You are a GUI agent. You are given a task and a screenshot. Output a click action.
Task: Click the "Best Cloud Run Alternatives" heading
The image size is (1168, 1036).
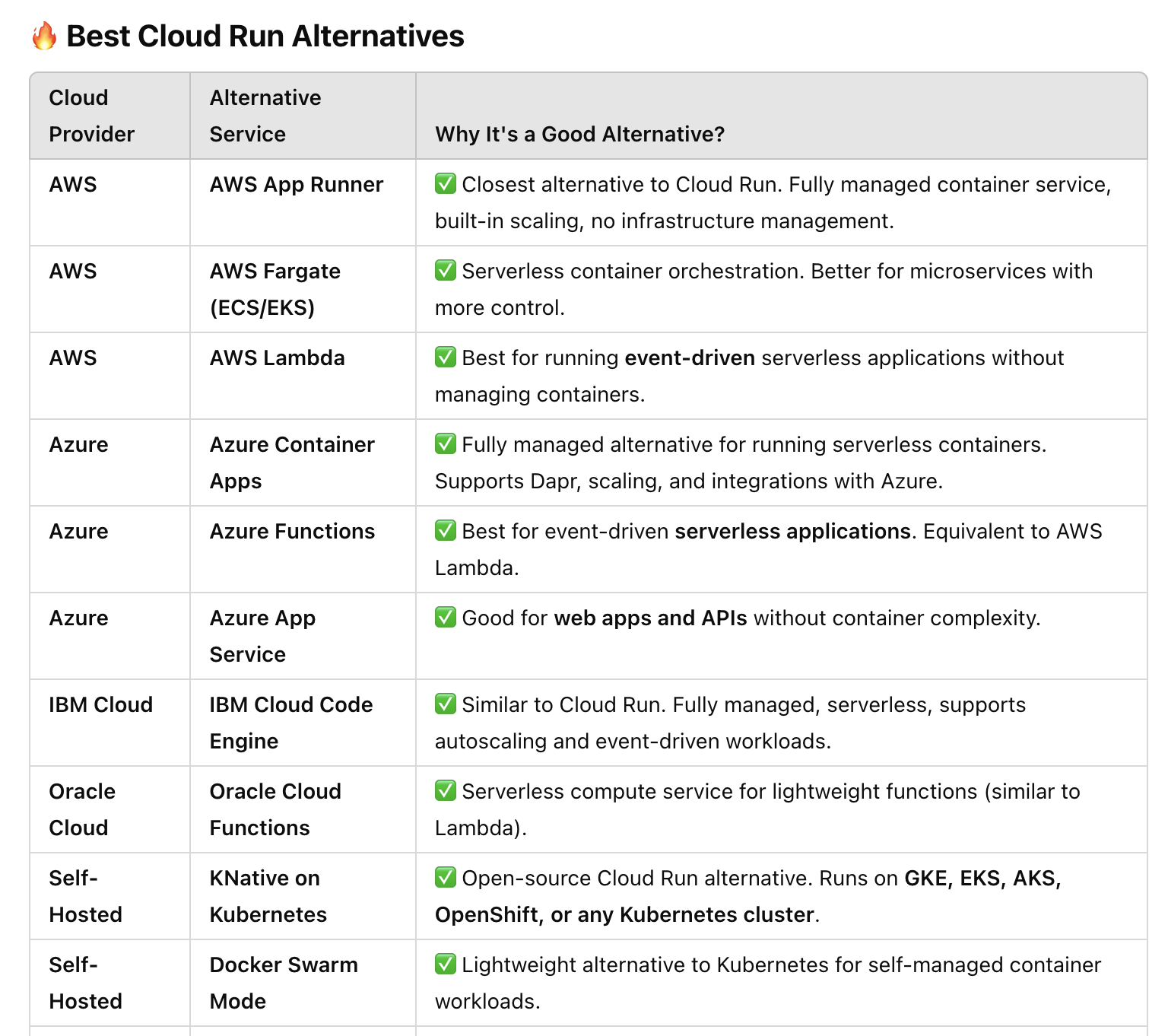(265, 36)
